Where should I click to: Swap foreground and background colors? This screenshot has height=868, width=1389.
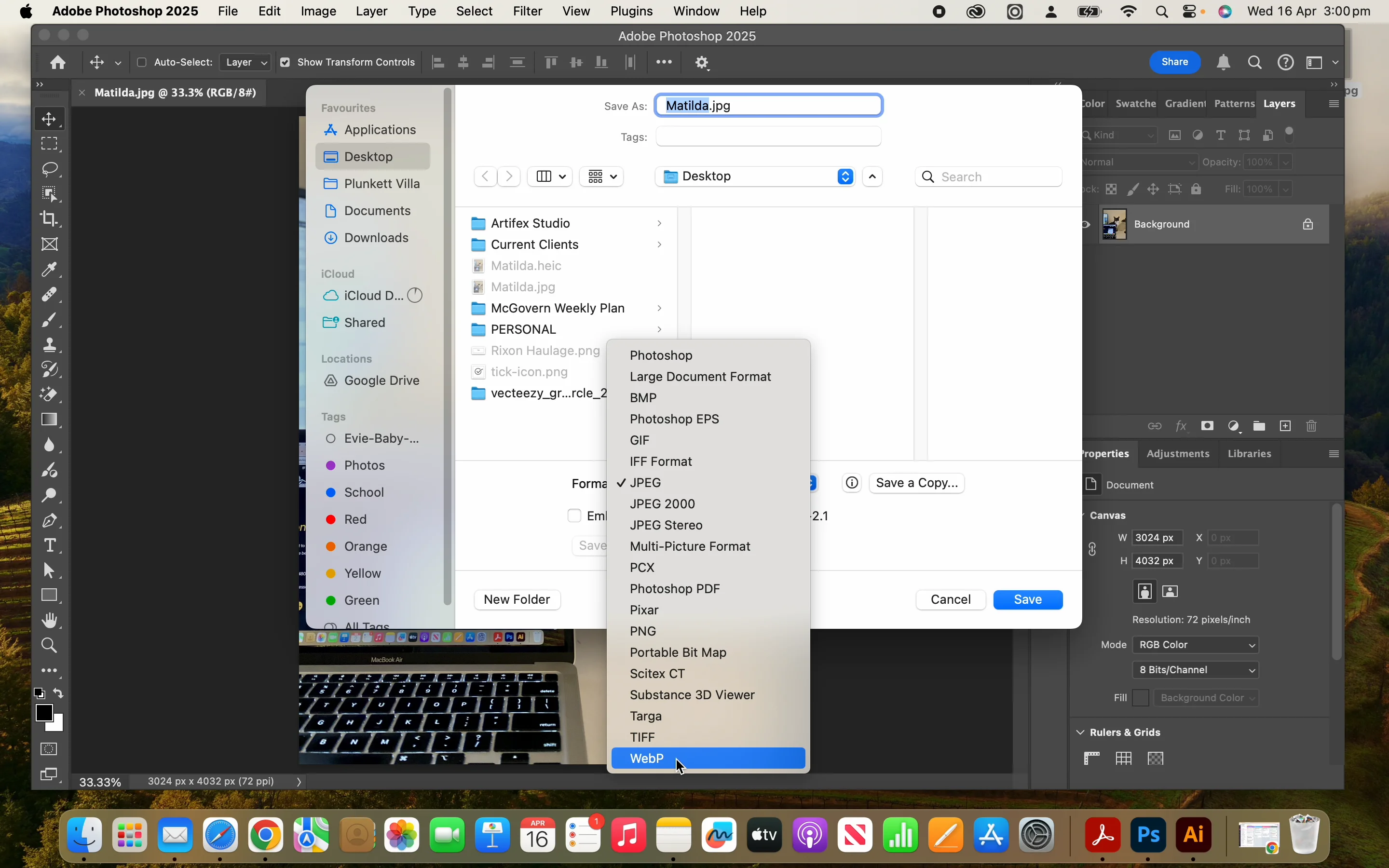pyautogui.click(x=58, y=693)
